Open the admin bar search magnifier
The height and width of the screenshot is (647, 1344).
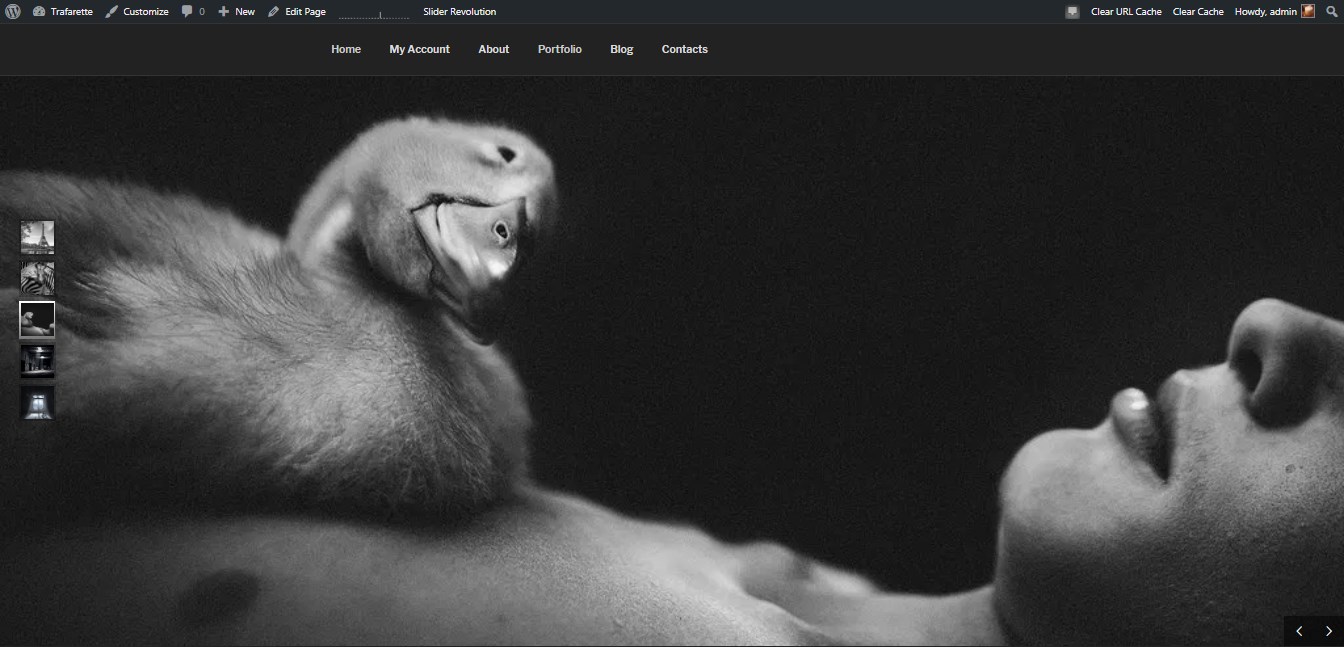coord(1331,12)
